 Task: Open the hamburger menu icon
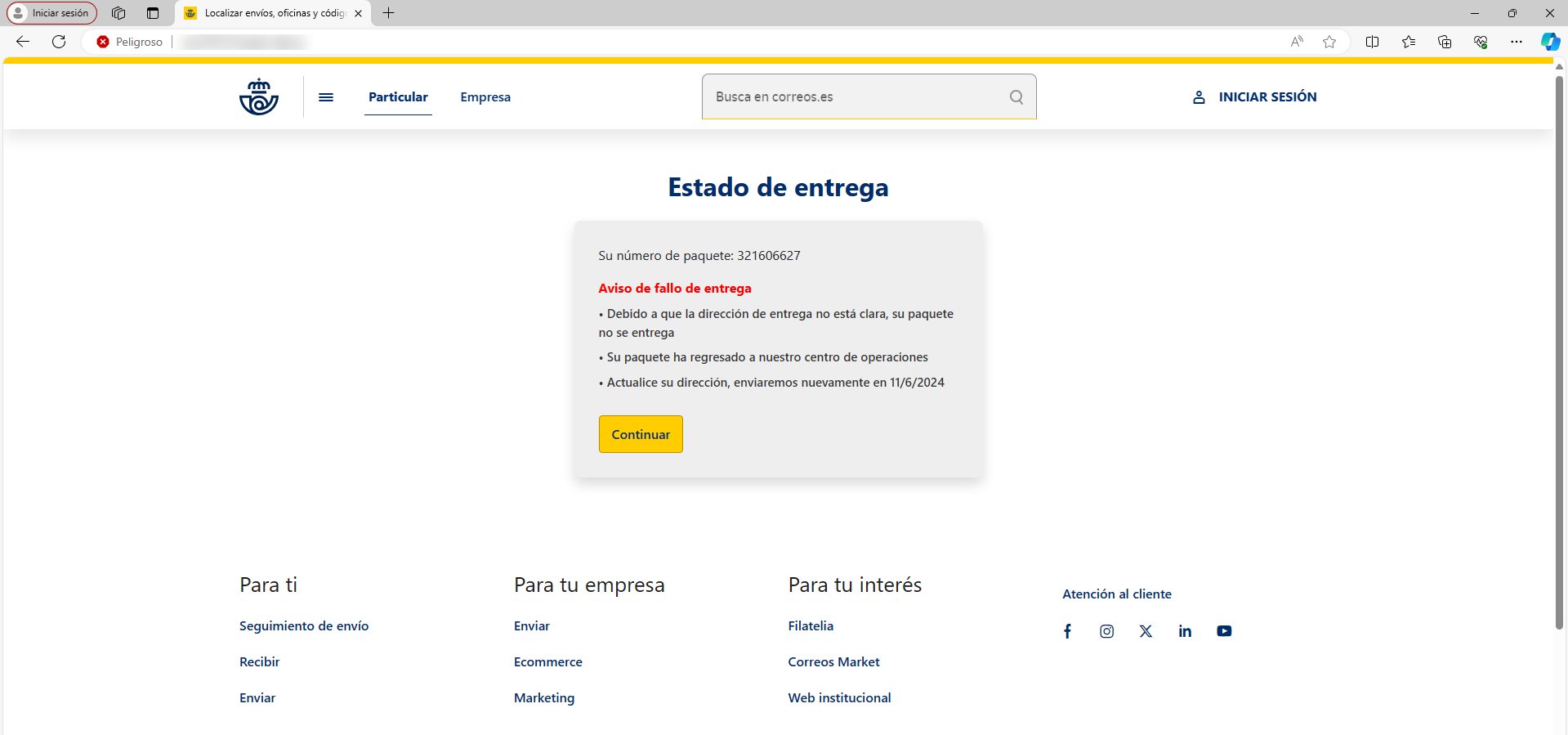(326, 97)
